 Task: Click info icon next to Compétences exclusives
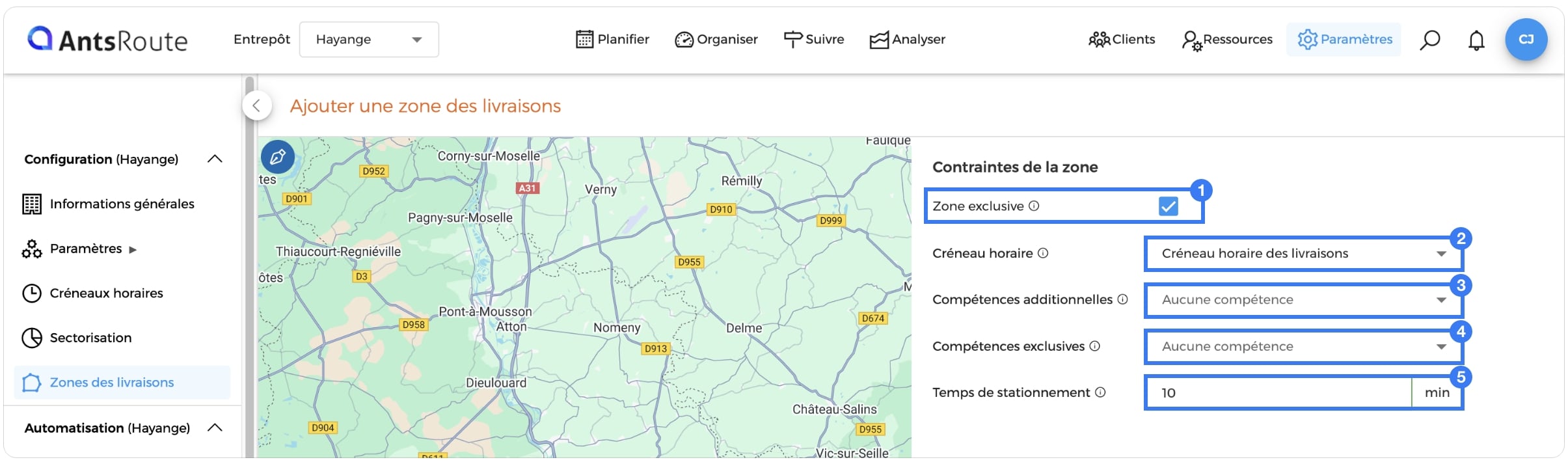point(1095,346)
